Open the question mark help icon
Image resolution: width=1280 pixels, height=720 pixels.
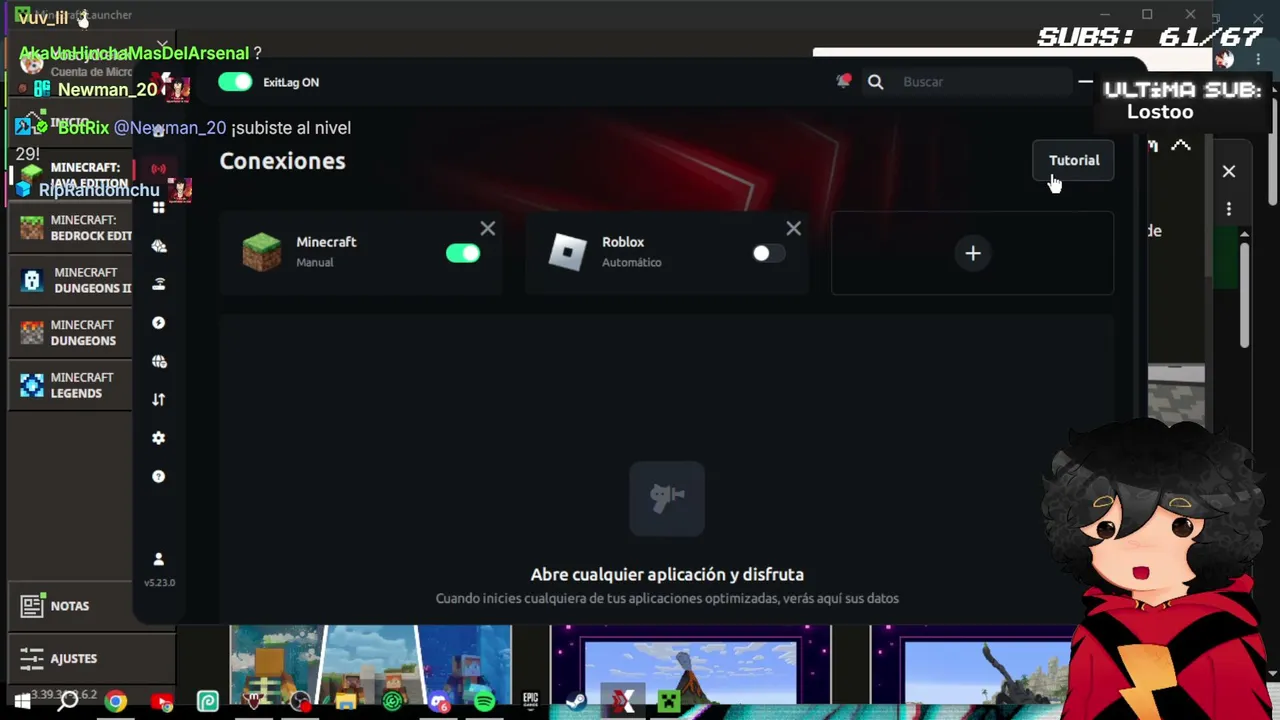click(158, 477)
